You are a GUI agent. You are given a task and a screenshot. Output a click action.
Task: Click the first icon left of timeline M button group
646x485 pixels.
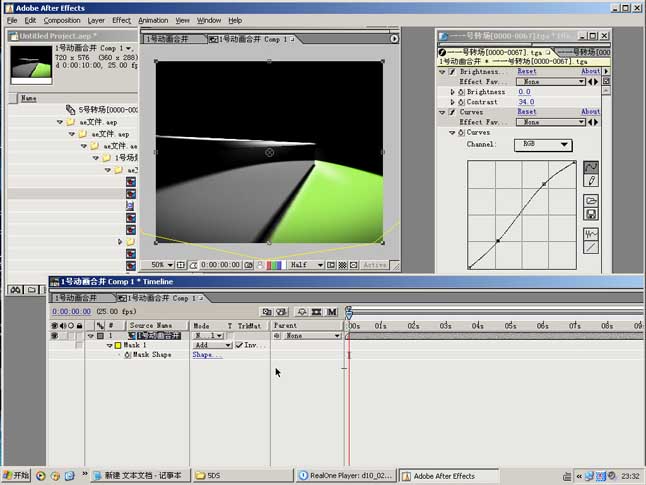coord(267,312)
